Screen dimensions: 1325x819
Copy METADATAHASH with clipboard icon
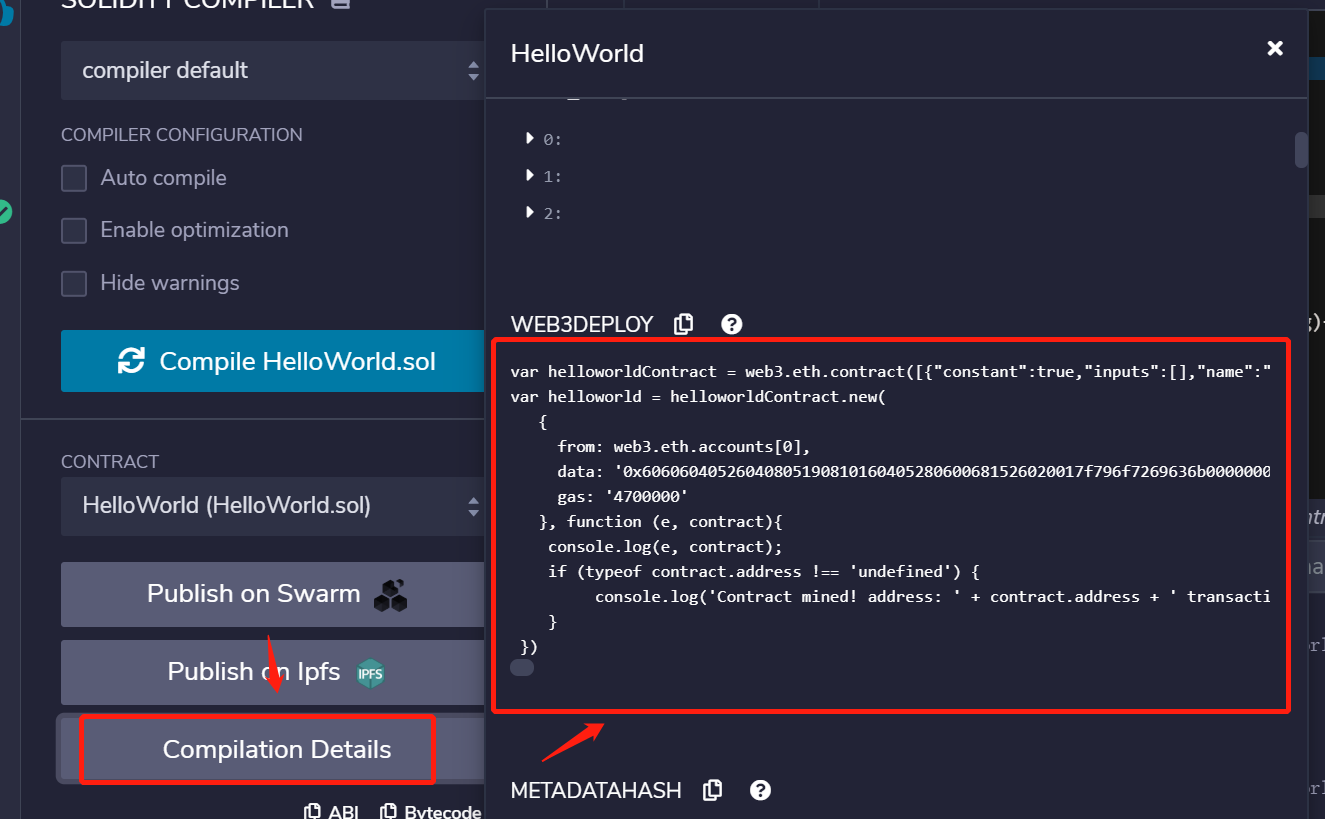(x=712, y=790)
